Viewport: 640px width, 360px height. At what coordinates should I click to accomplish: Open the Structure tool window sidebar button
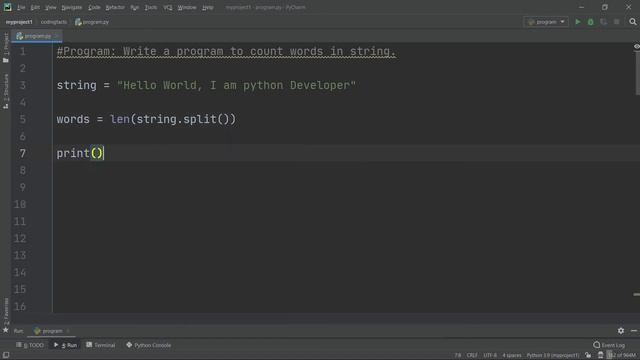coord(6,91)
